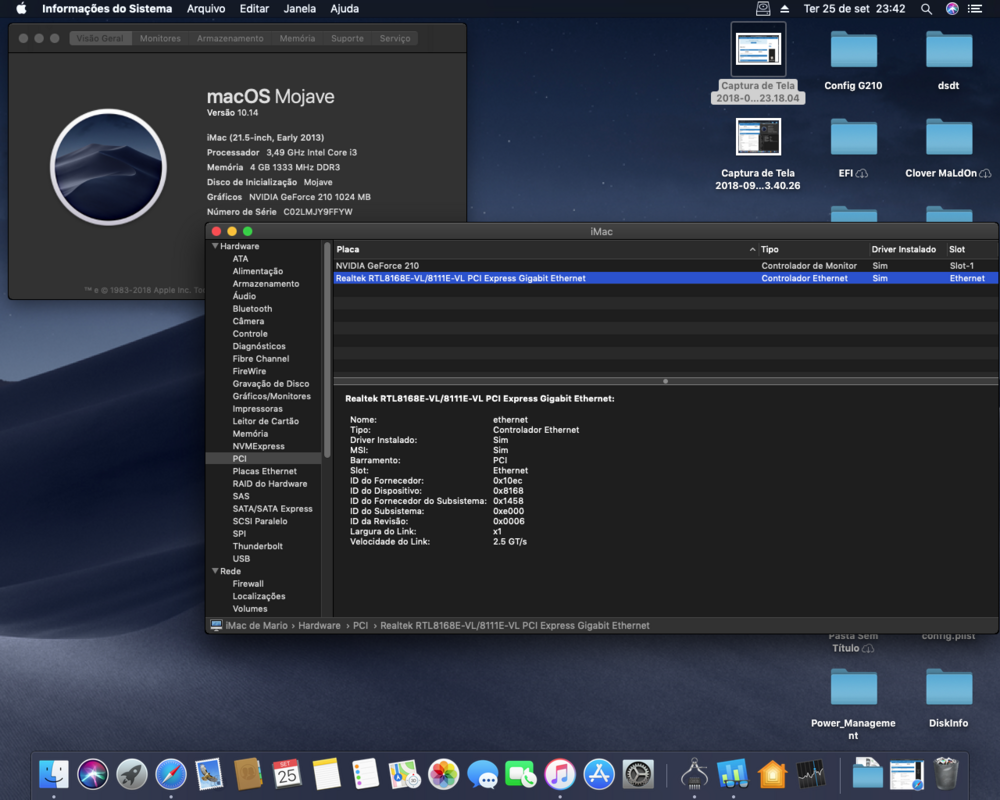Switch to the Memória tab
The width and height of the screenshot is (1000, 800).
(297, 38)
